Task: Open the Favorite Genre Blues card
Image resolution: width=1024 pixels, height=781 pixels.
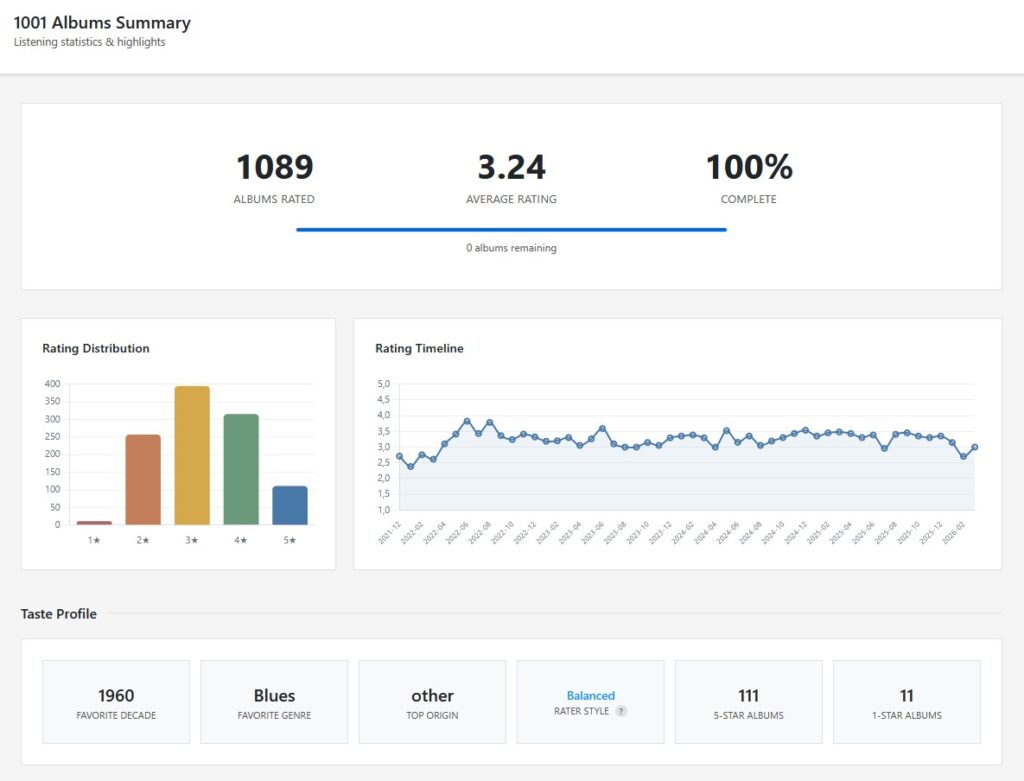Action: pyautogui.click(x=274, y=702)
